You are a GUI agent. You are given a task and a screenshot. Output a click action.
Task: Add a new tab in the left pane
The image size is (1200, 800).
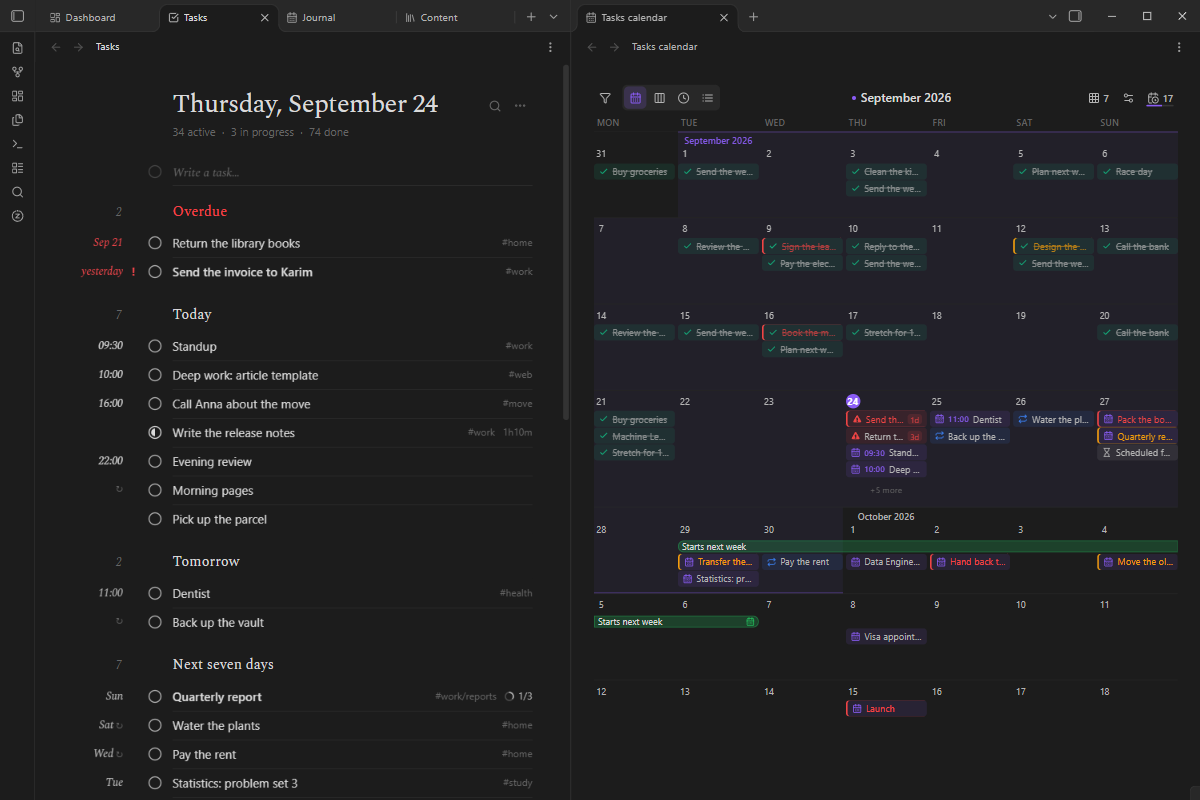(x=531, y=17)
